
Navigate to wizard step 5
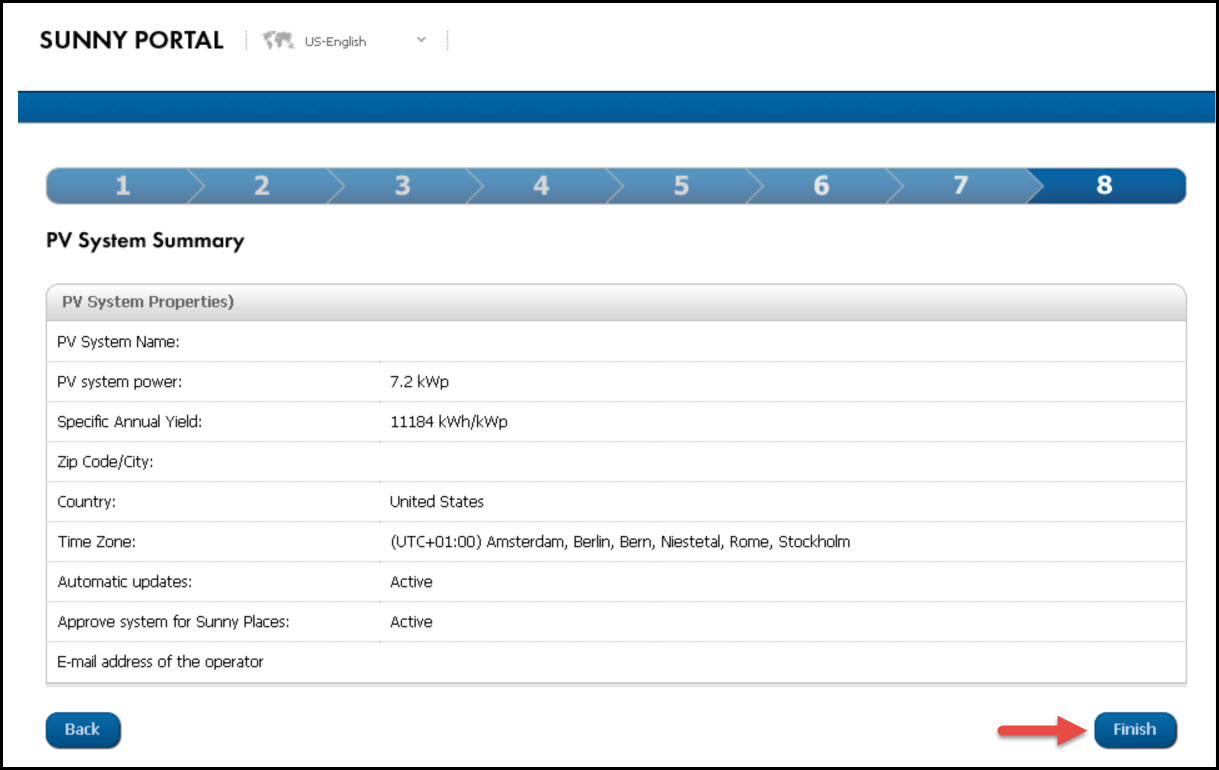point(681,185)
